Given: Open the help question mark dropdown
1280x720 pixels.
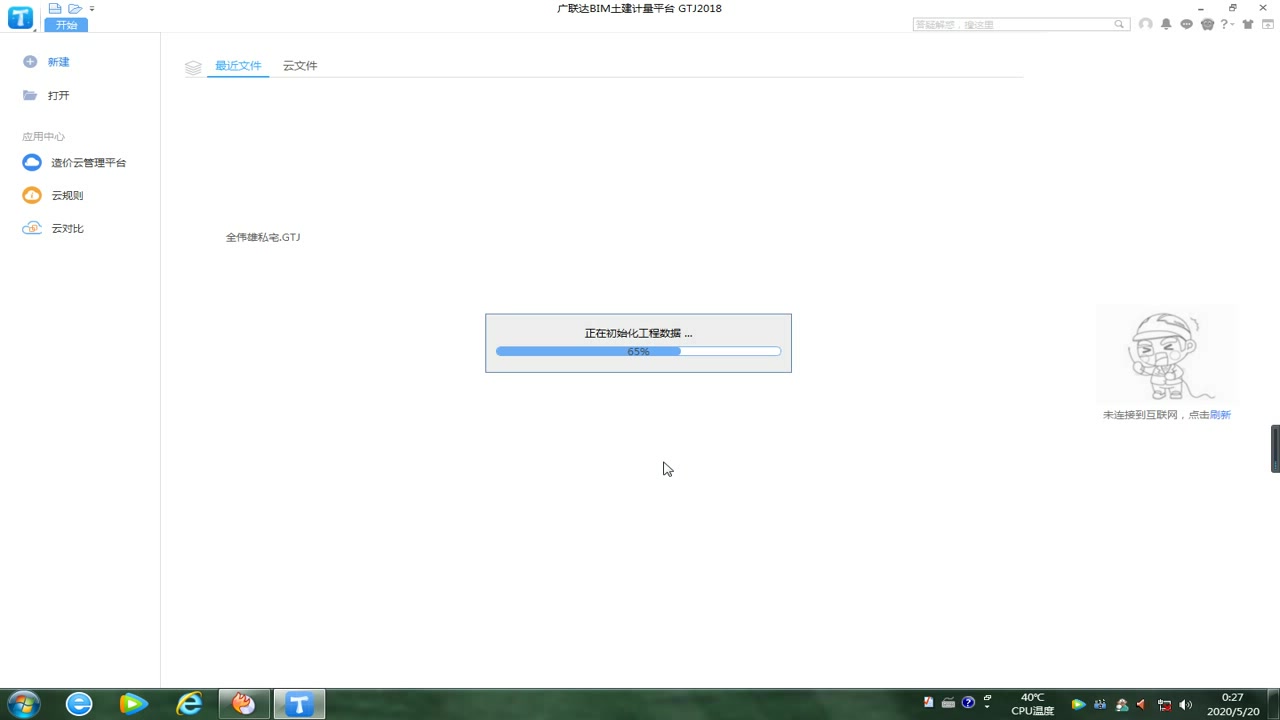Looking at the screenshot, I should [x=1227, y=24].
